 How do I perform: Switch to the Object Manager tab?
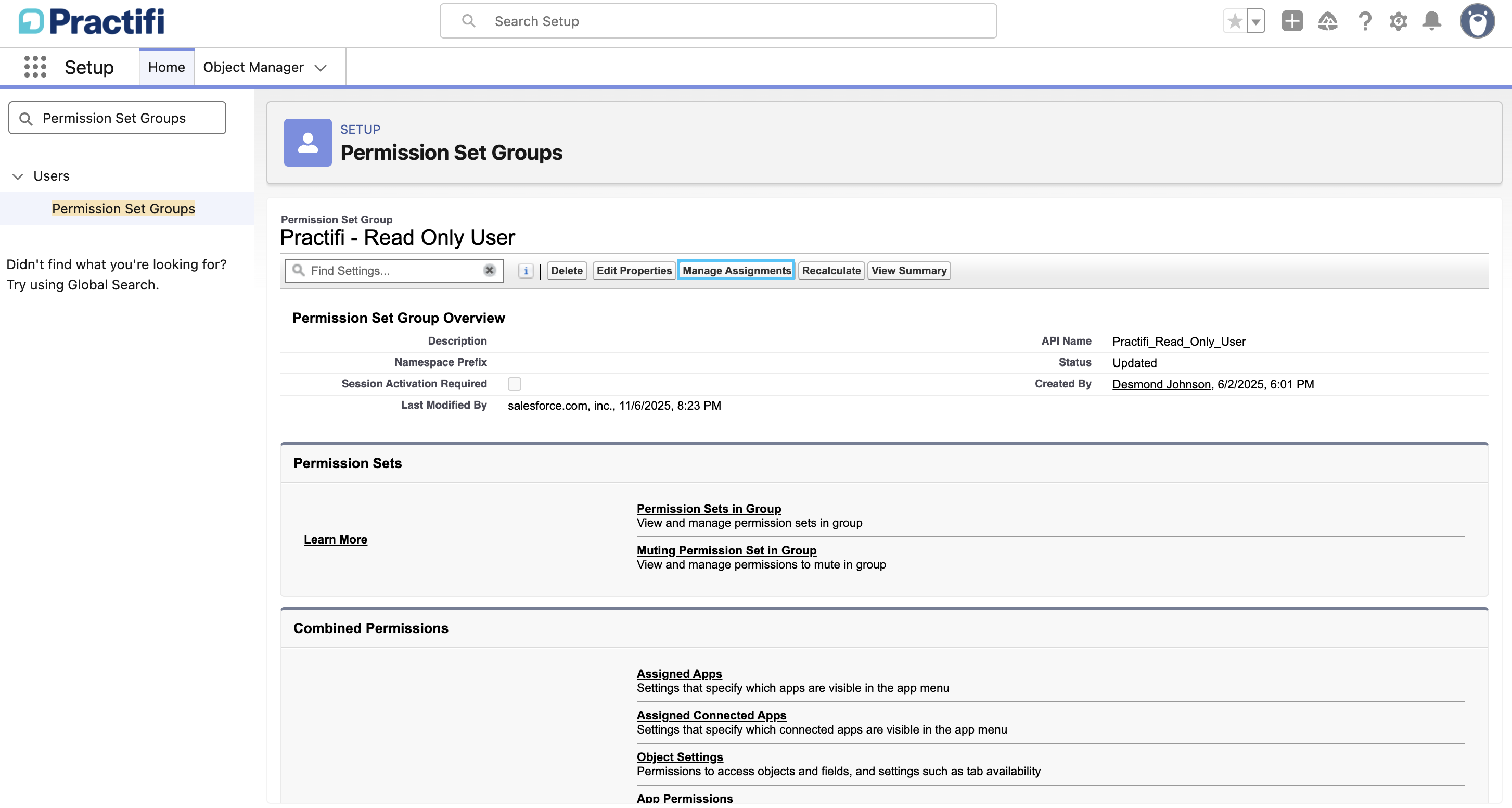(253, 67)
